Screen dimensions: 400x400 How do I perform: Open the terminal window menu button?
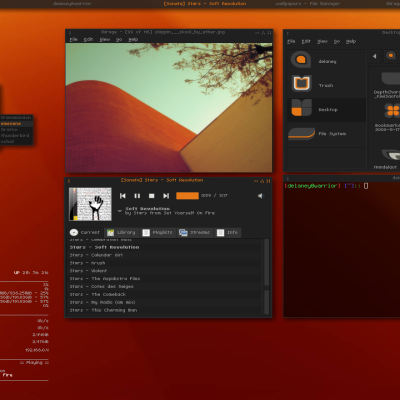(x=288, y=179)
